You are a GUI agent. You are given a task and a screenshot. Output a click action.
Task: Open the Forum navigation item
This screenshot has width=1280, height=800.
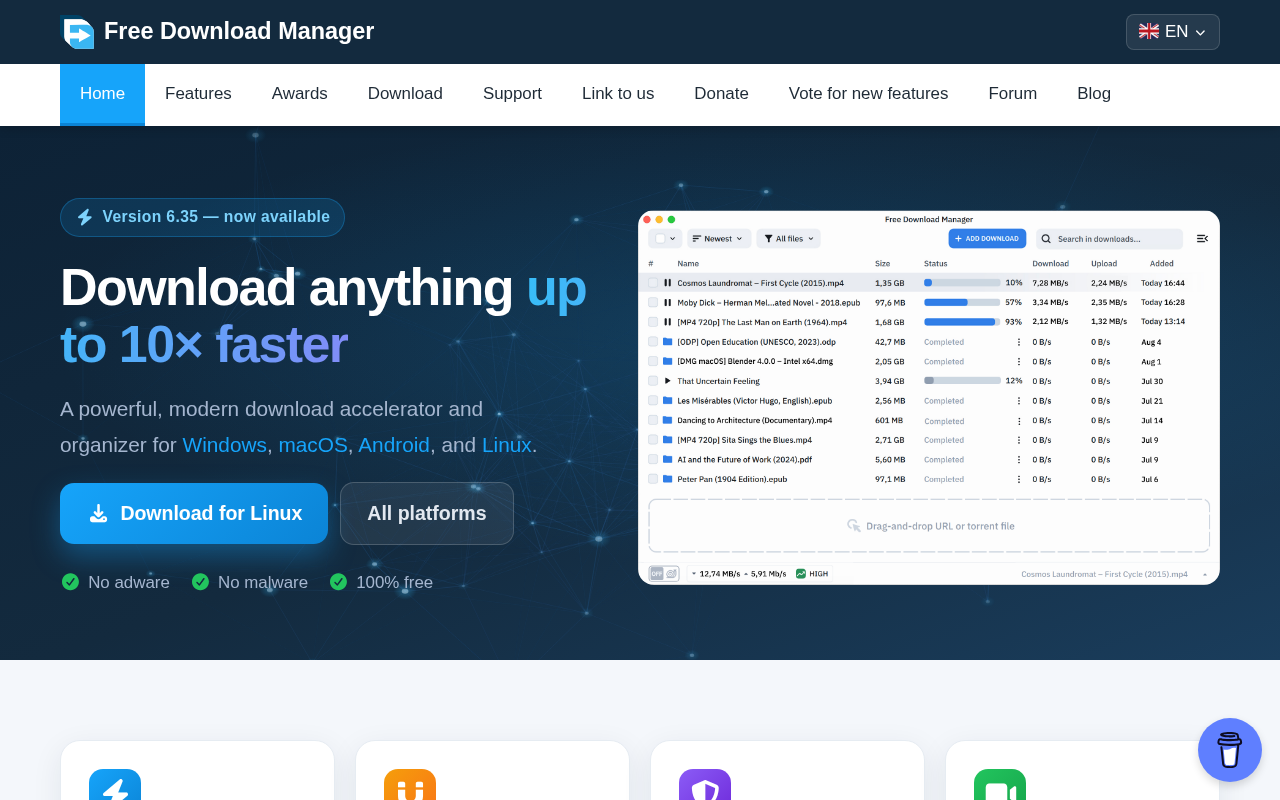(x=1013, y=94)
